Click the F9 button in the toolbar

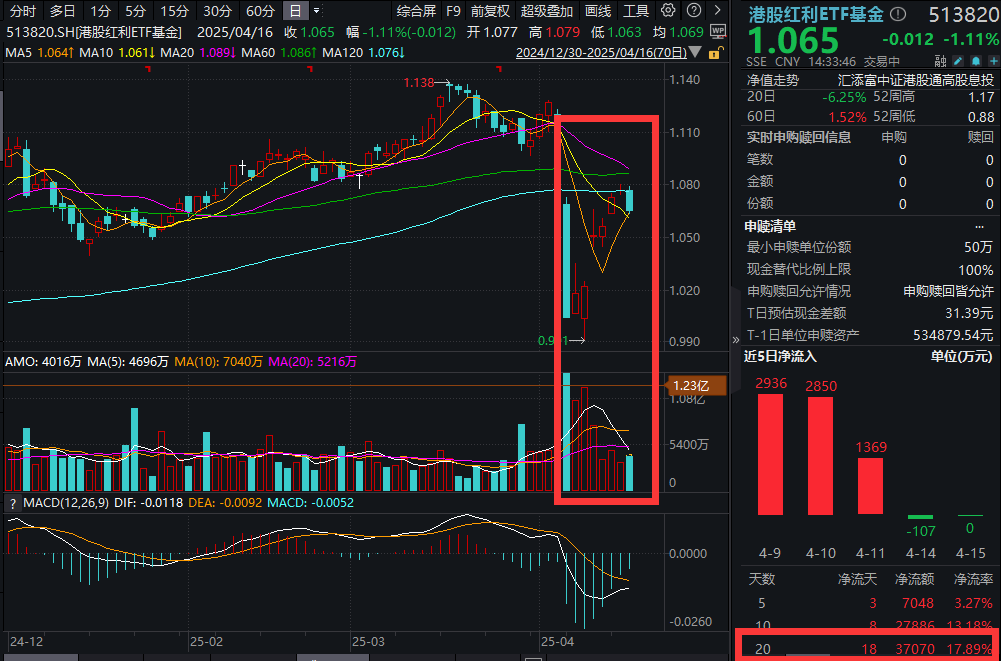coord(454,11)
